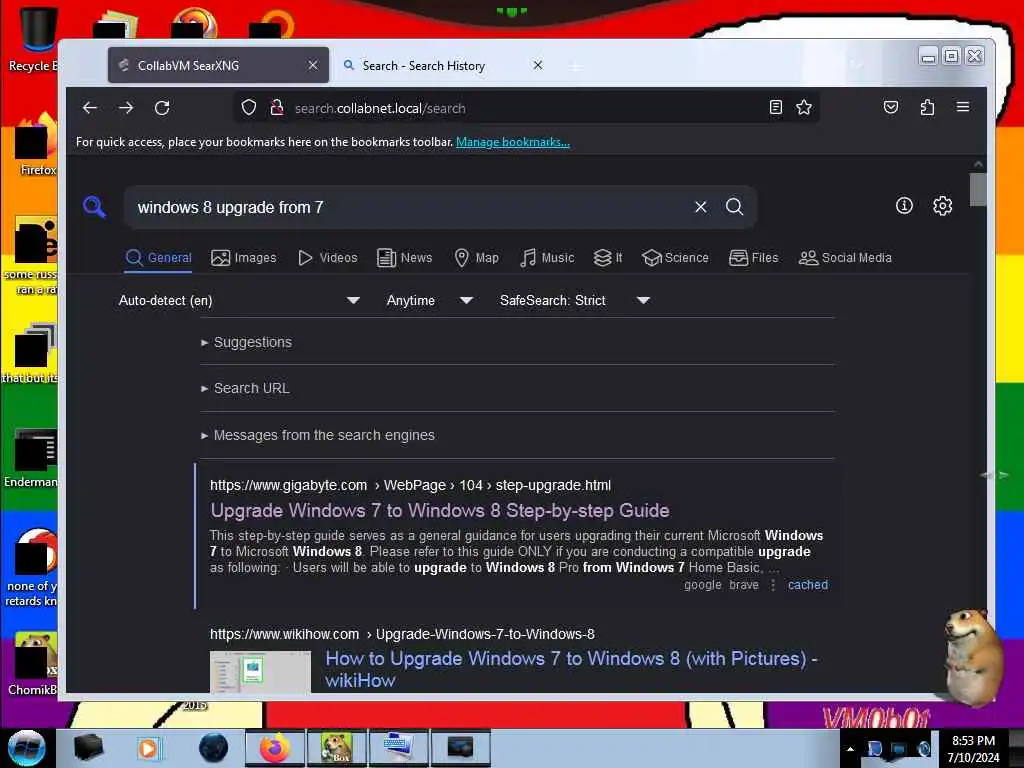
Task: Open the tracking protection shield icon
Action: pos(249,107)
